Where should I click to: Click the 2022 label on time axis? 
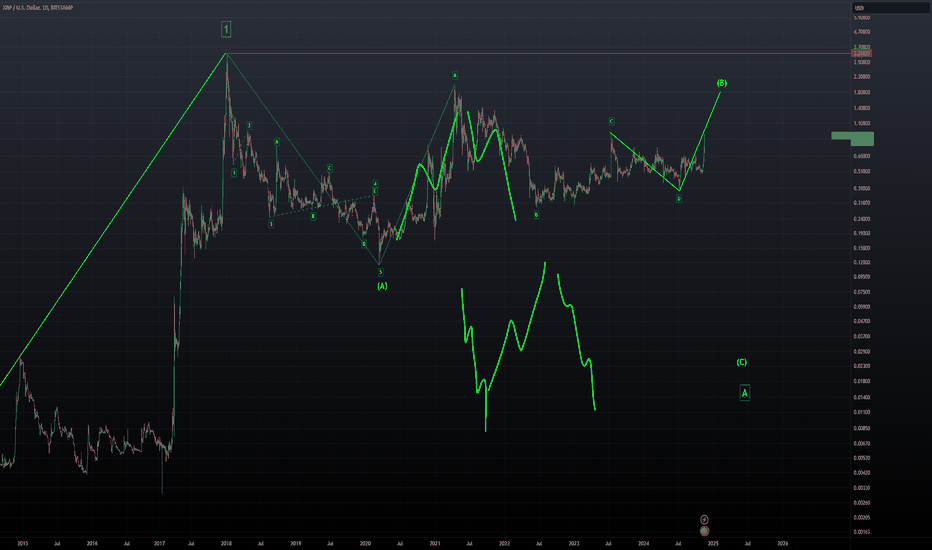505,543
